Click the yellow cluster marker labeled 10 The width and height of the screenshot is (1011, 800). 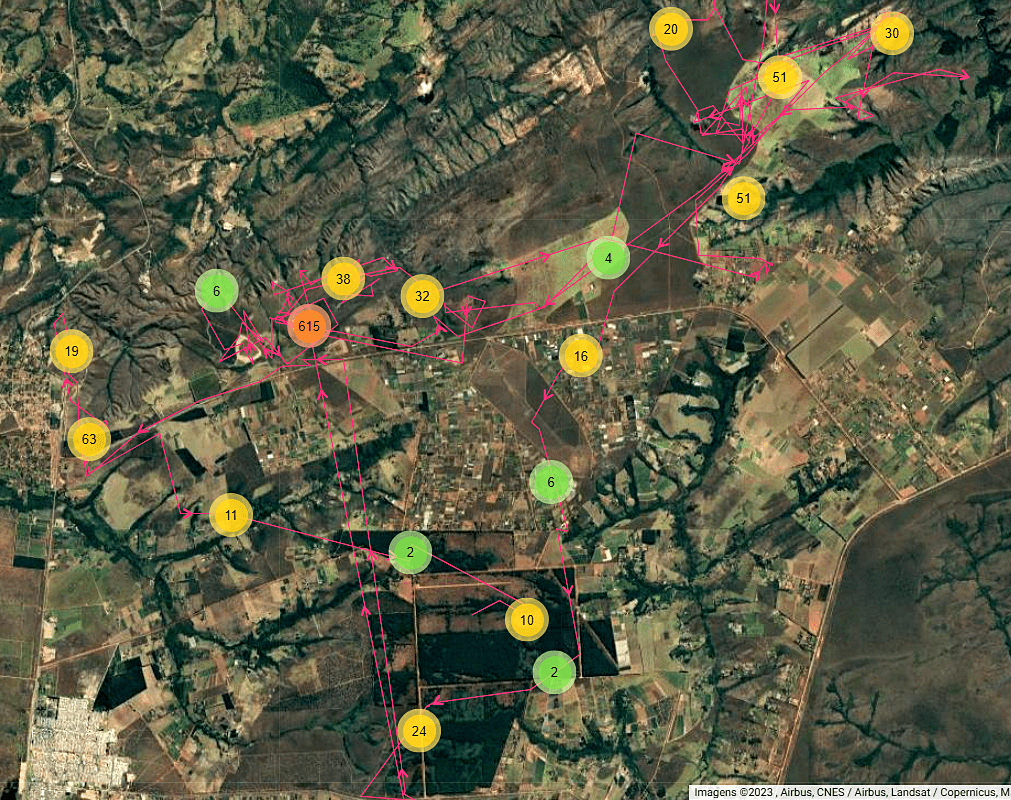pos(527,620)
